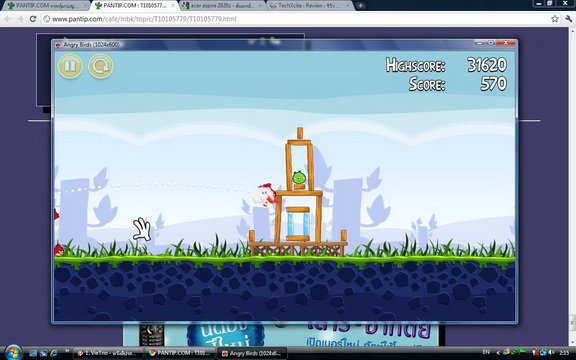Switch to the acer aspire 2920z tab
This screenshot has height=360, width=576.
click(222, 6)
